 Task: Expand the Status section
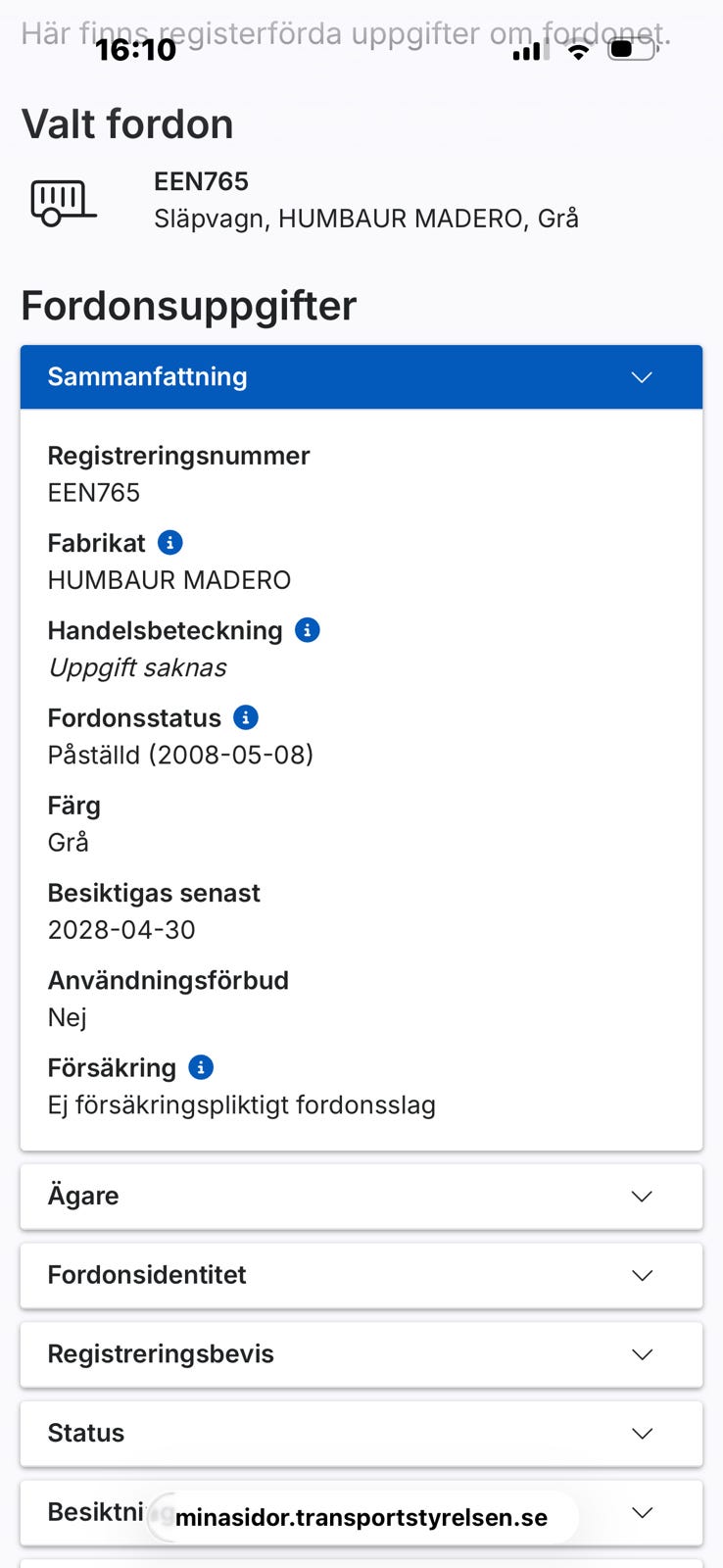point(361,1434)
